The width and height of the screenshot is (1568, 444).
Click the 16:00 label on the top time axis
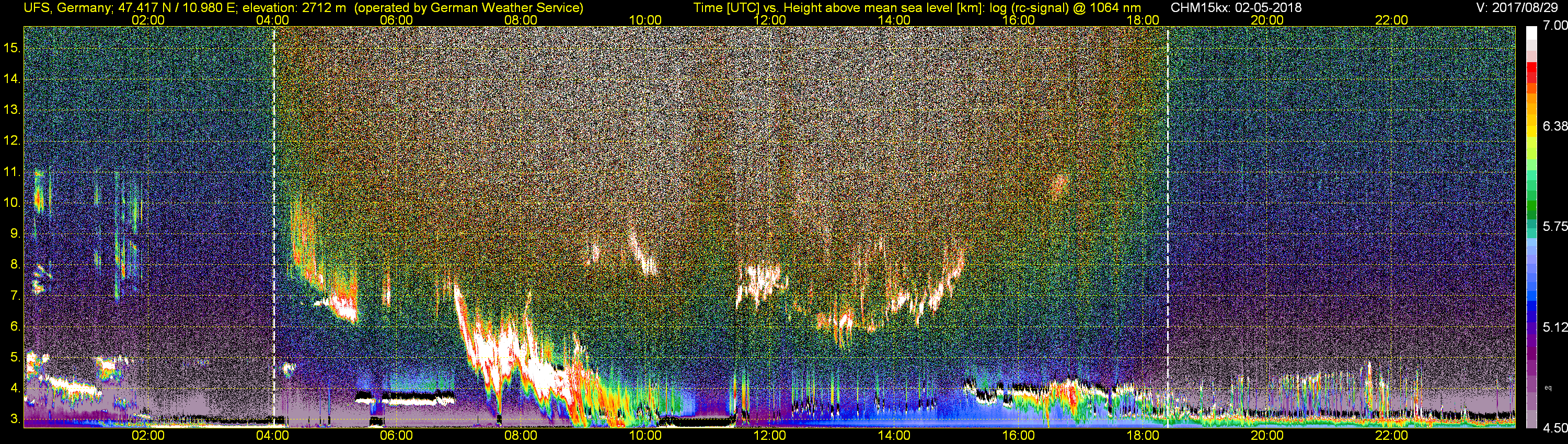pyautogui.click(x=1018, y=20)
